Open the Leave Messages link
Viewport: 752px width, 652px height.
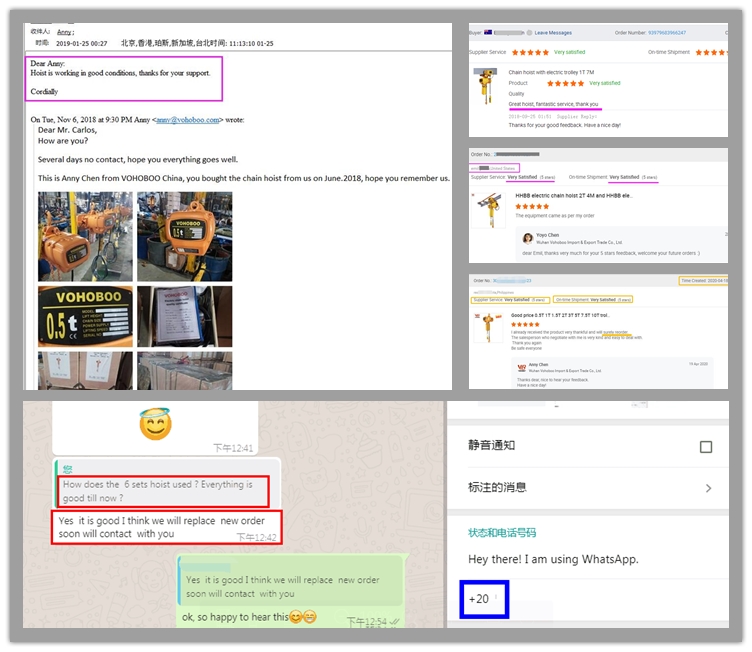tap(553, 33)
